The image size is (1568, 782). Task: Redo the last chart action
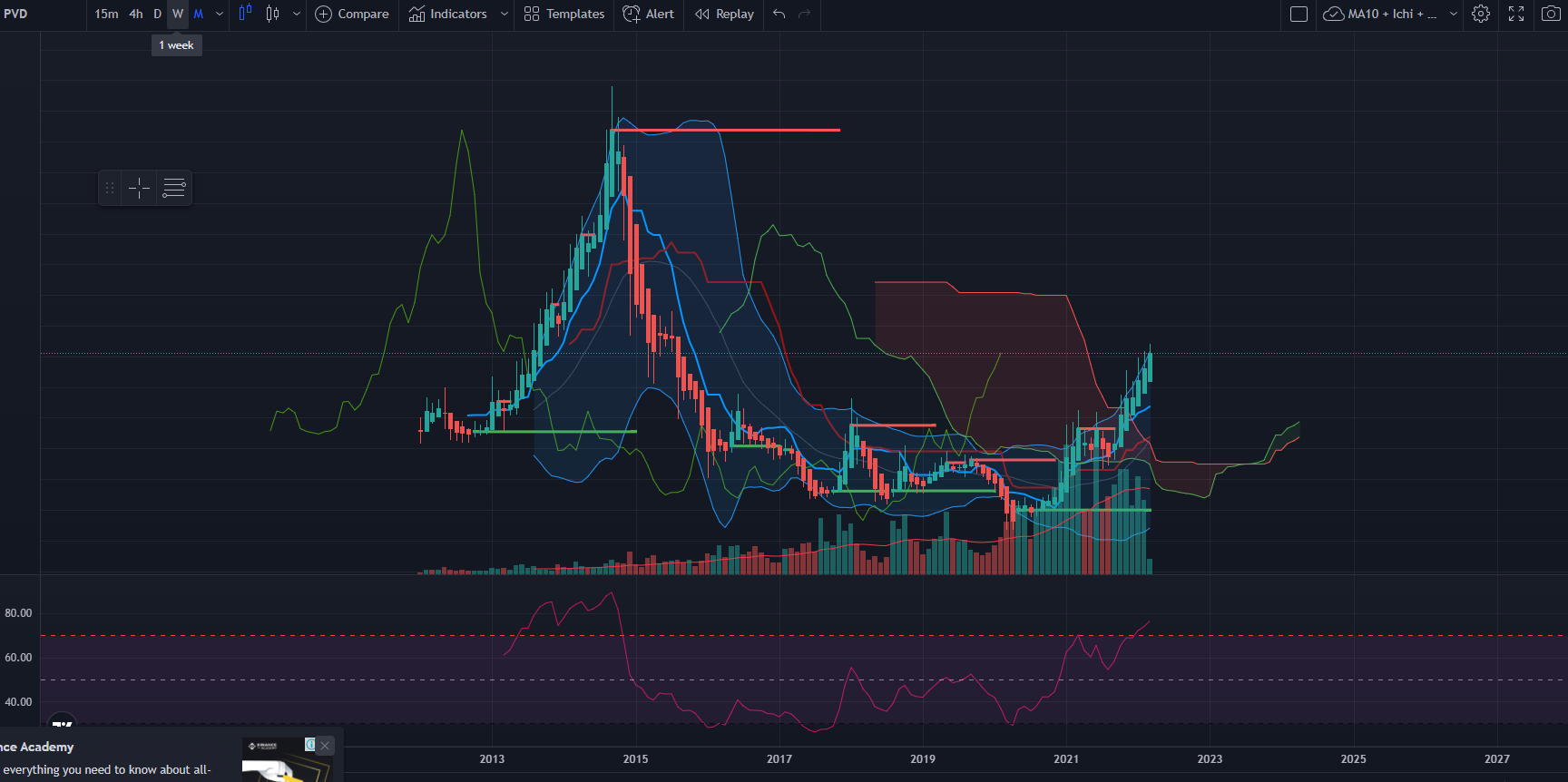click(x=805, y=14)
